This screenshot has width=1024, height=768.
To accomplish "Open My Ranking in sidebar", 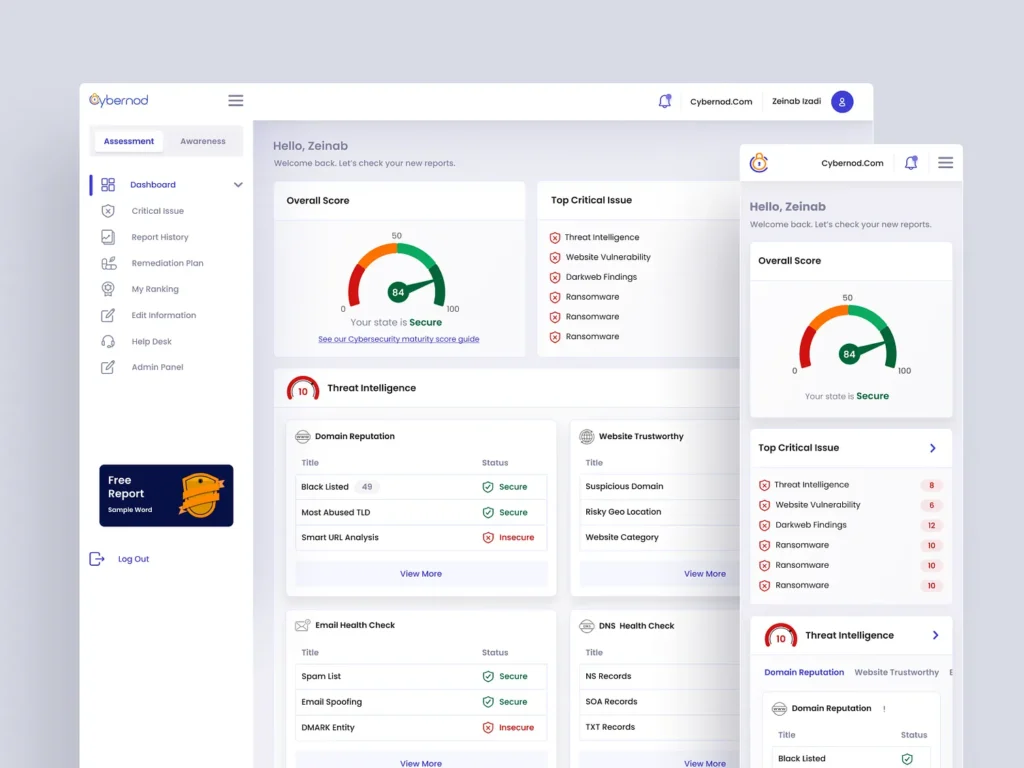I will (x=155, y=289).
